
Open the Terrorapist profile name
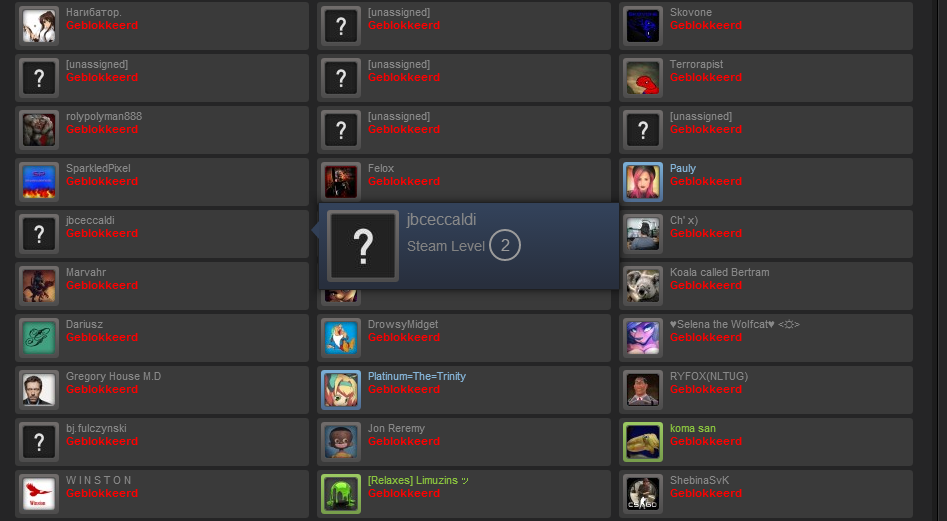pyautogui.click(x=696, y=64)
